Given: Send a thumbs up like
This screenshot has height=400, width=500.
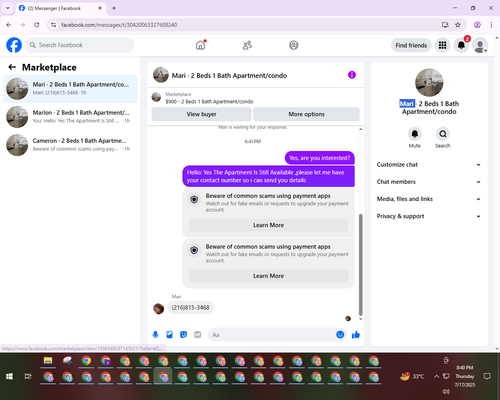Looking at the screenshot, I should 356,335.
